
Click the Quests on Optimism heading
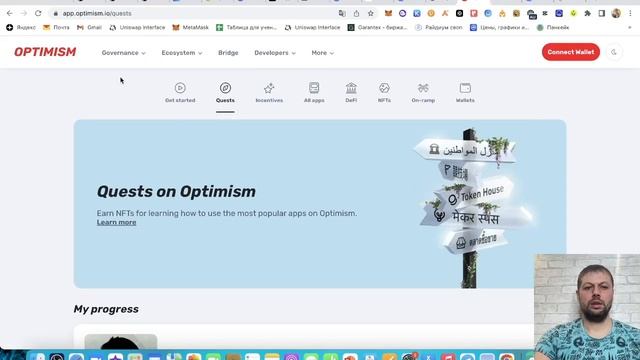(x=176, y=191)
